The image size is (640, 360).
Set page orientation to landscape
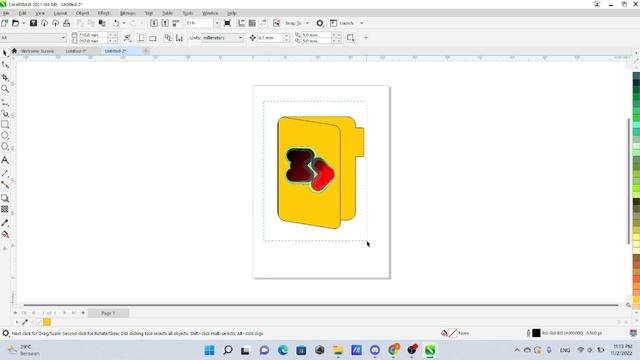(153, 38)
